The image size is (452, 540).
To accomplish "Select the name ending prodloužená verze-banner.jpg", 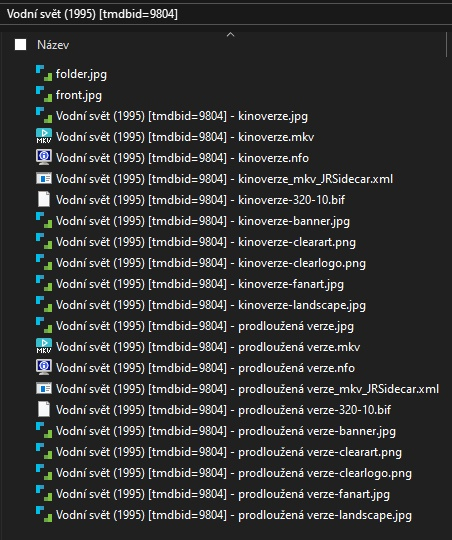I will (x=226, y=431).
